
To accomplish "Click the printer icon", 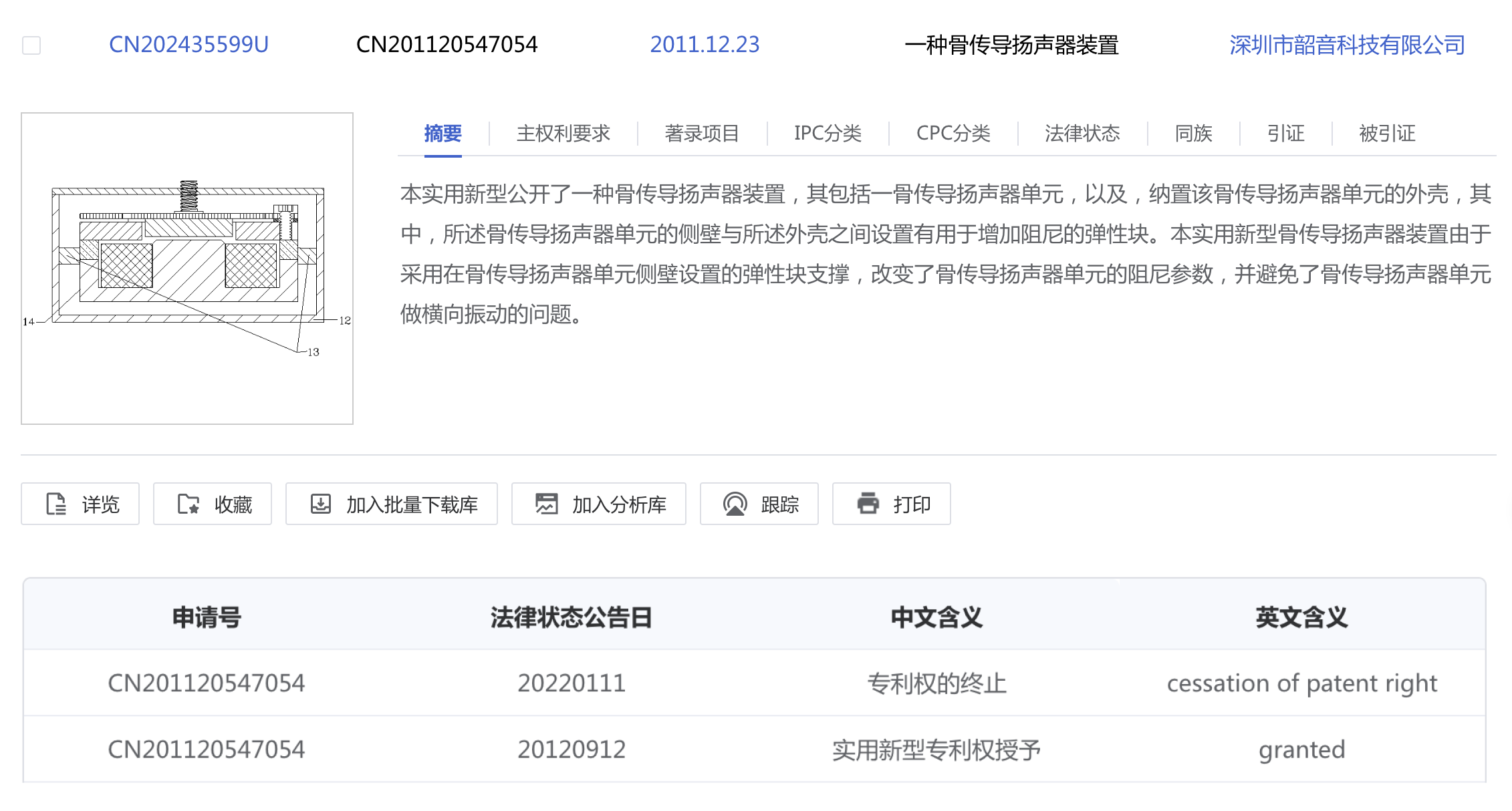I will 868,503.
